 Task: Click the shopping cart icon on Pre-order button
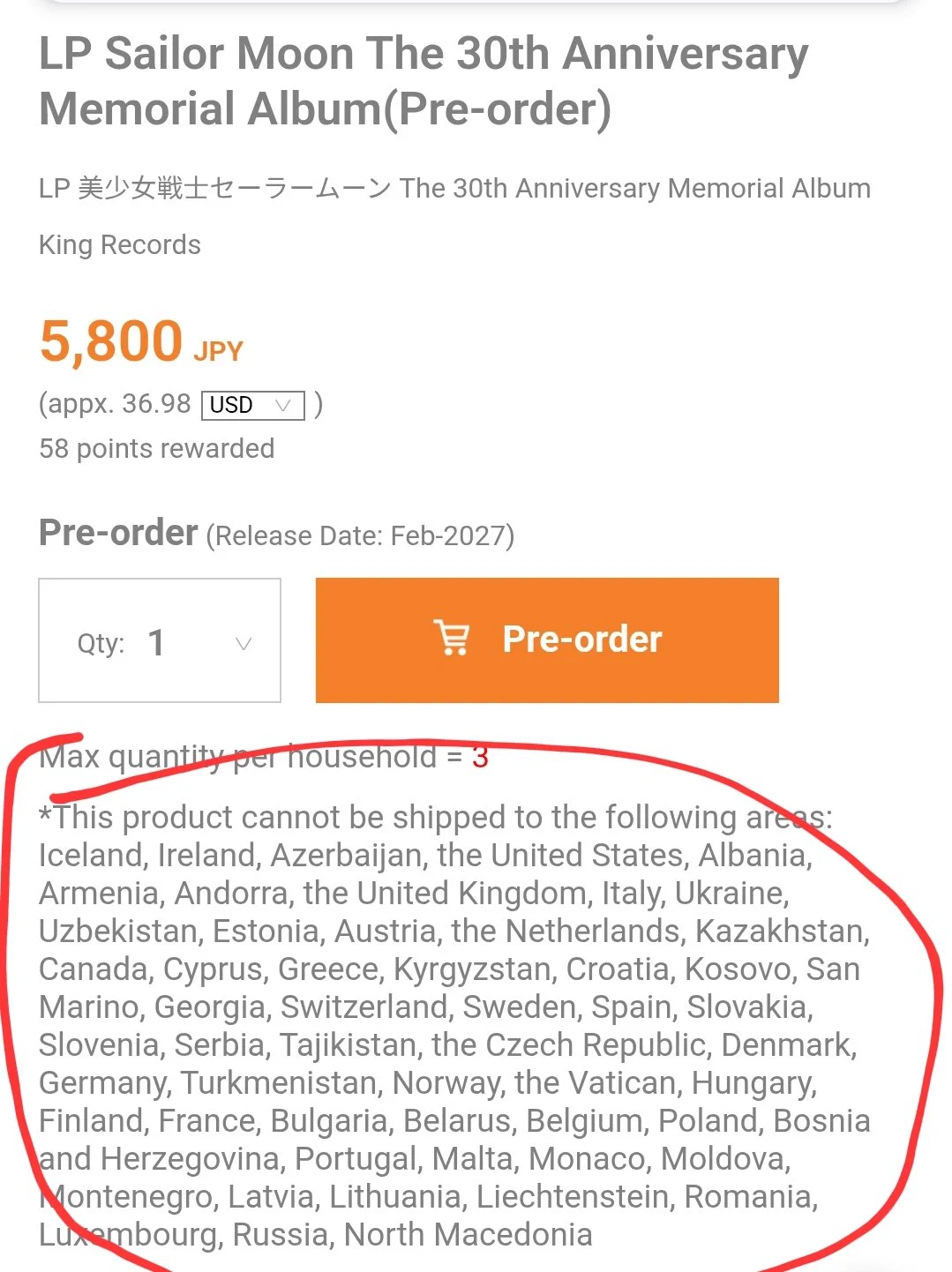453,638
